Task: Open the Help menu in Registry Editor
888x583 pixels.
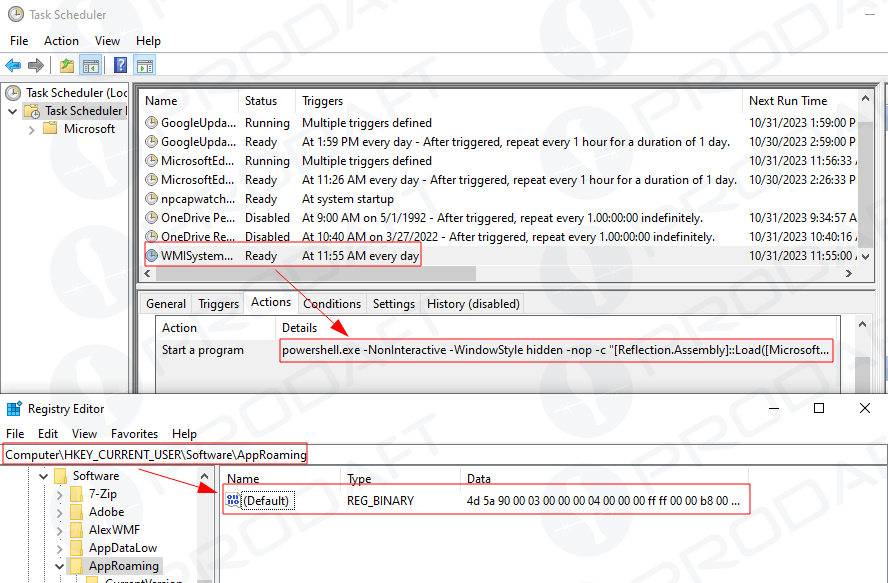Action: coord(184,433)
